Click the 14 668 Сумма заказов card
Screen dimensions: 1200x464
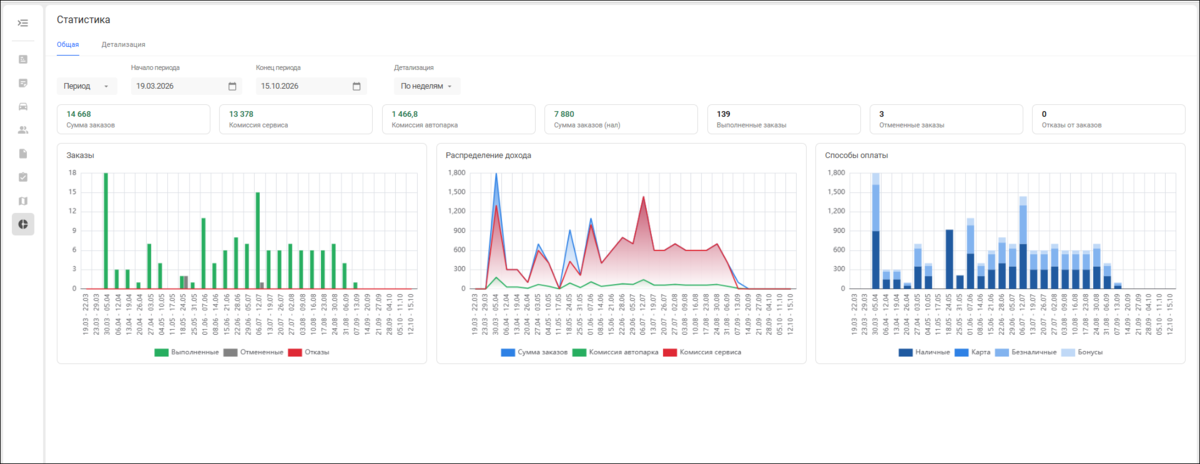tap(133, 119)
